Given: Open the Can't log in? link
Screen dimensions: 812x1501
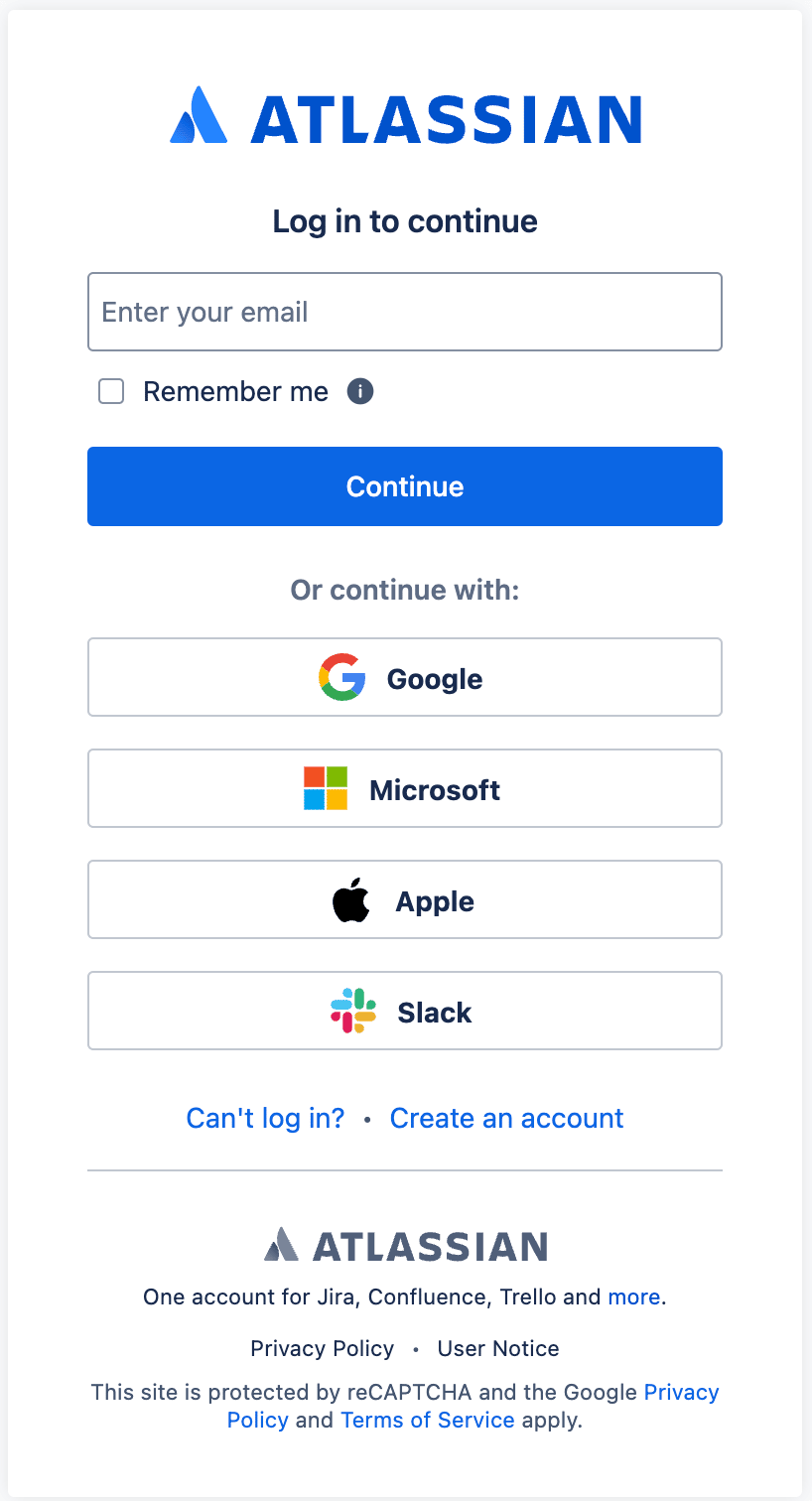Looking at the screenshot, I should pos(265,1118).
